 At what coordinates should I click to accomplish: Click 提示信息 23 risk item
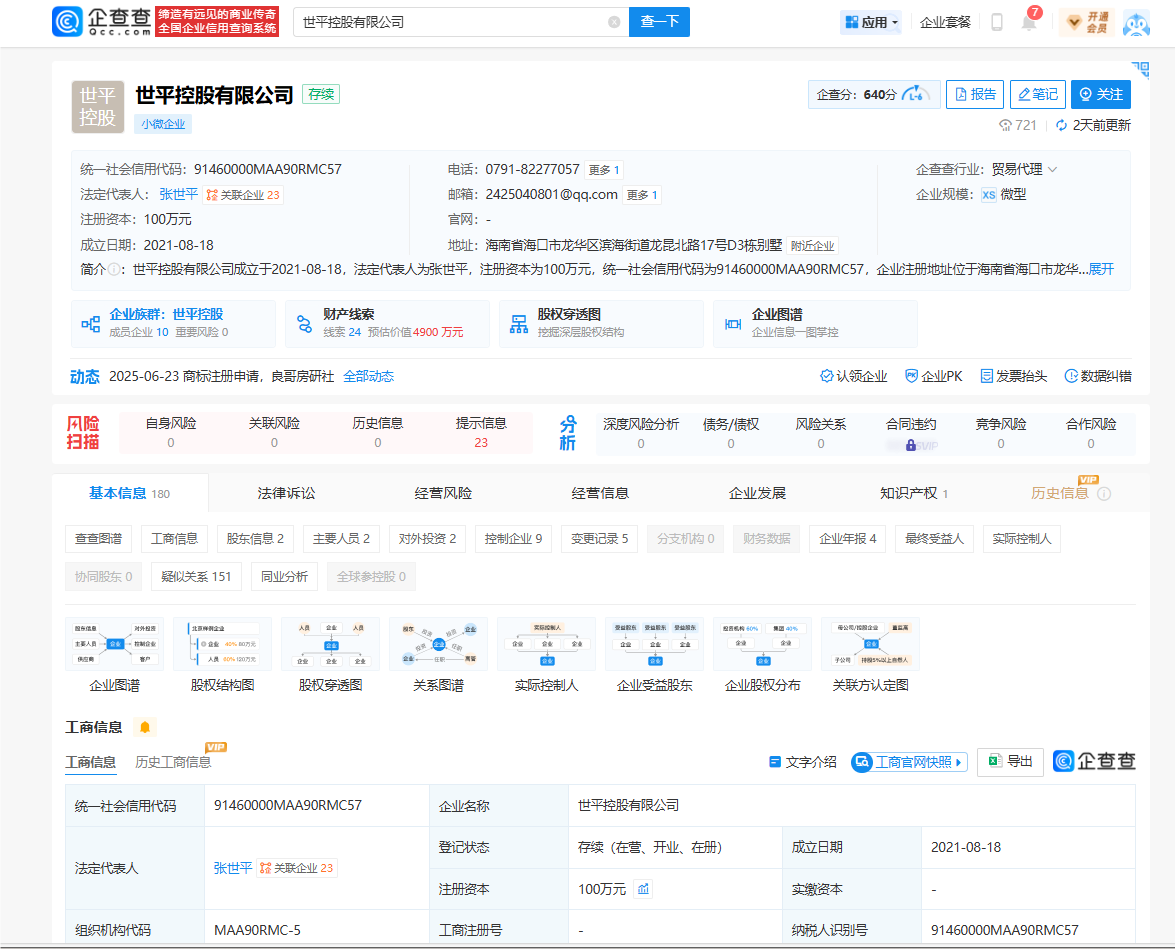(x=481, y=433)
